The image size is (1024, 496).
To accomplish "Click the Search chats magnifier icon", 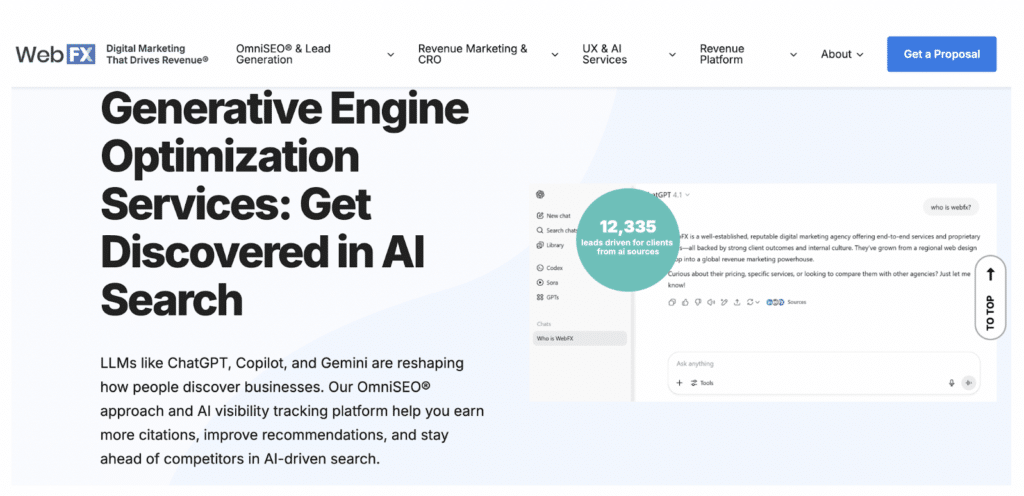I will tap(539, 230).
